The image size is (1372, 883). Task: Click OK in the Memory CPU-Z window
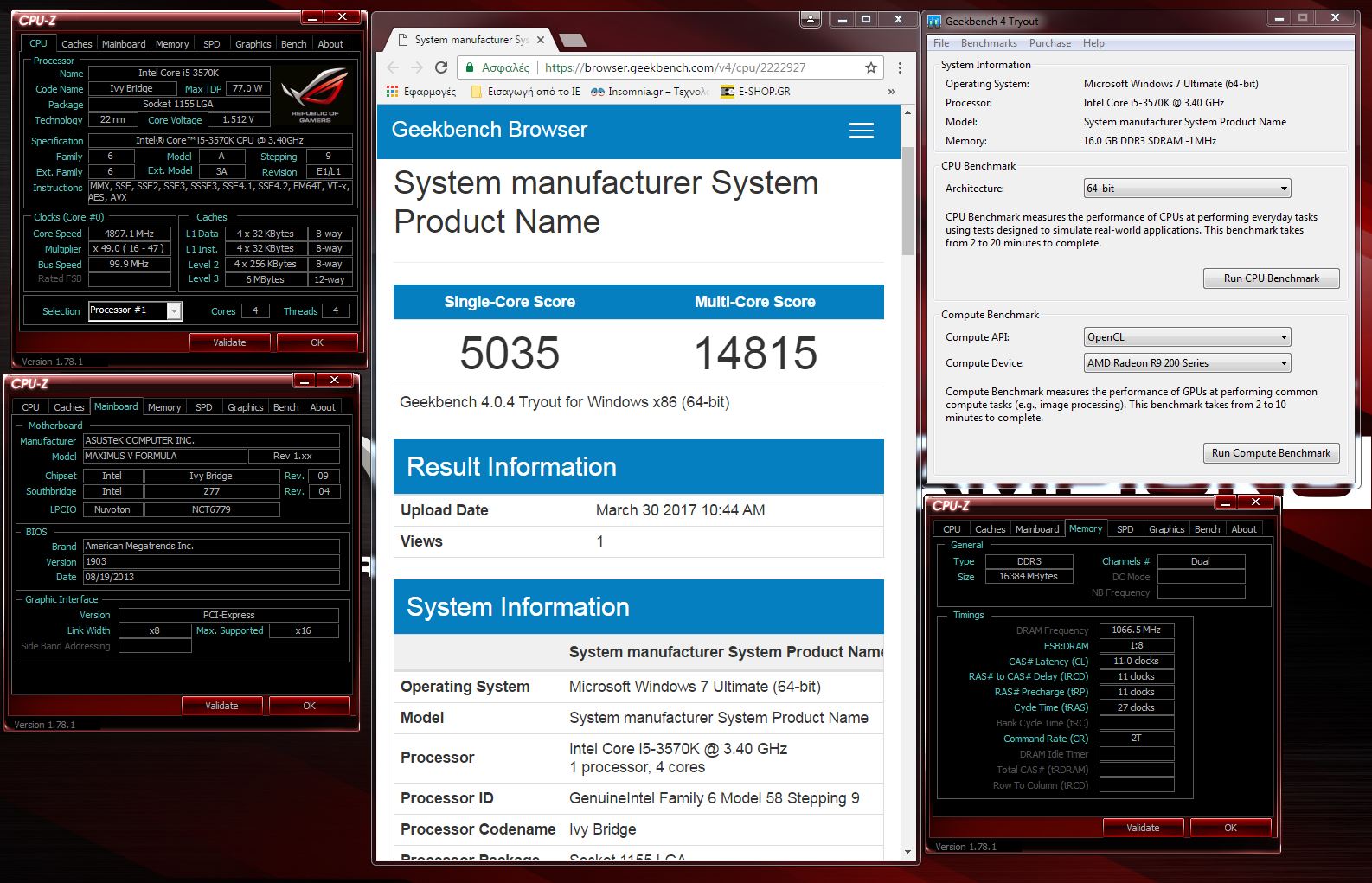coord(1231,828)
